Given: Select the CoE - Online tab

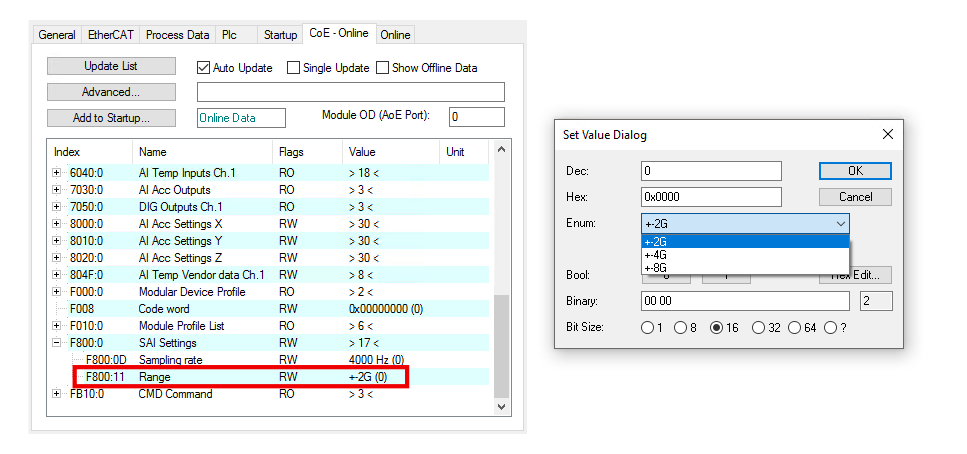Looking at the screenshot, I should click(339, 33).
